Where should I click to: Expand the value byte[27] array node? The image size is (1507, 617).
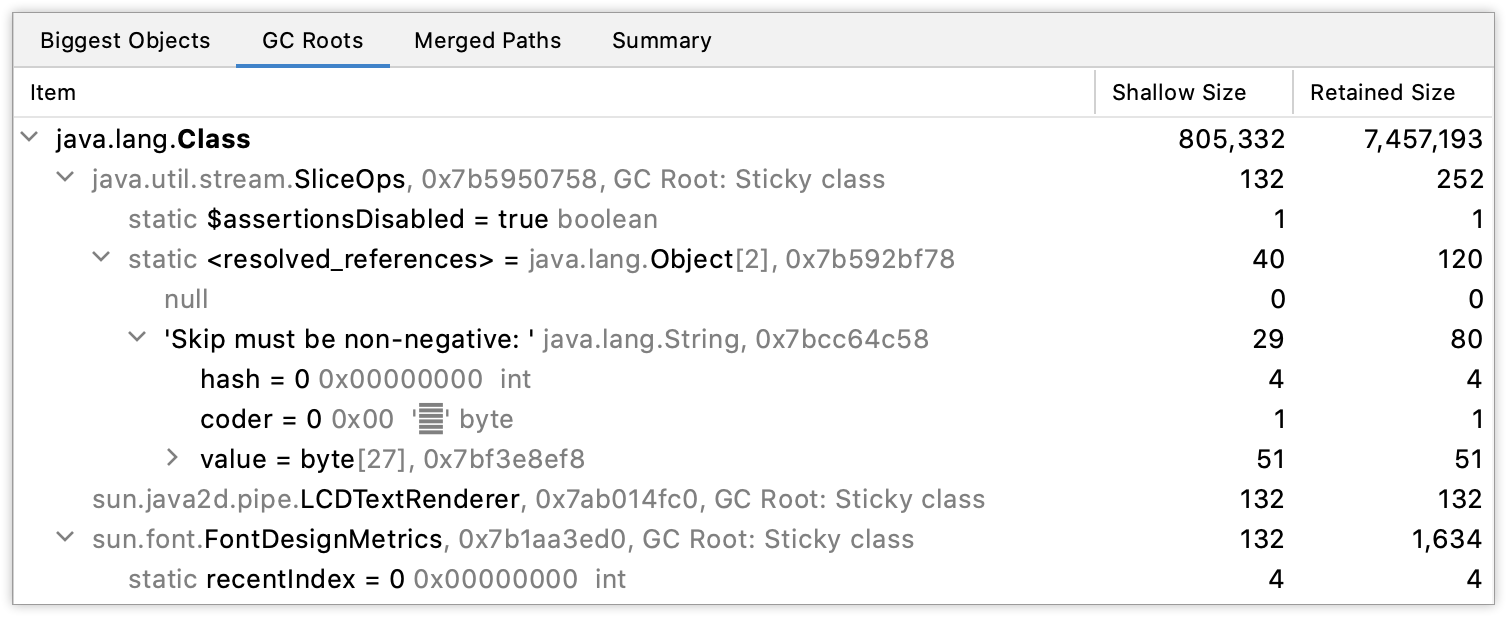coord(171,458)
